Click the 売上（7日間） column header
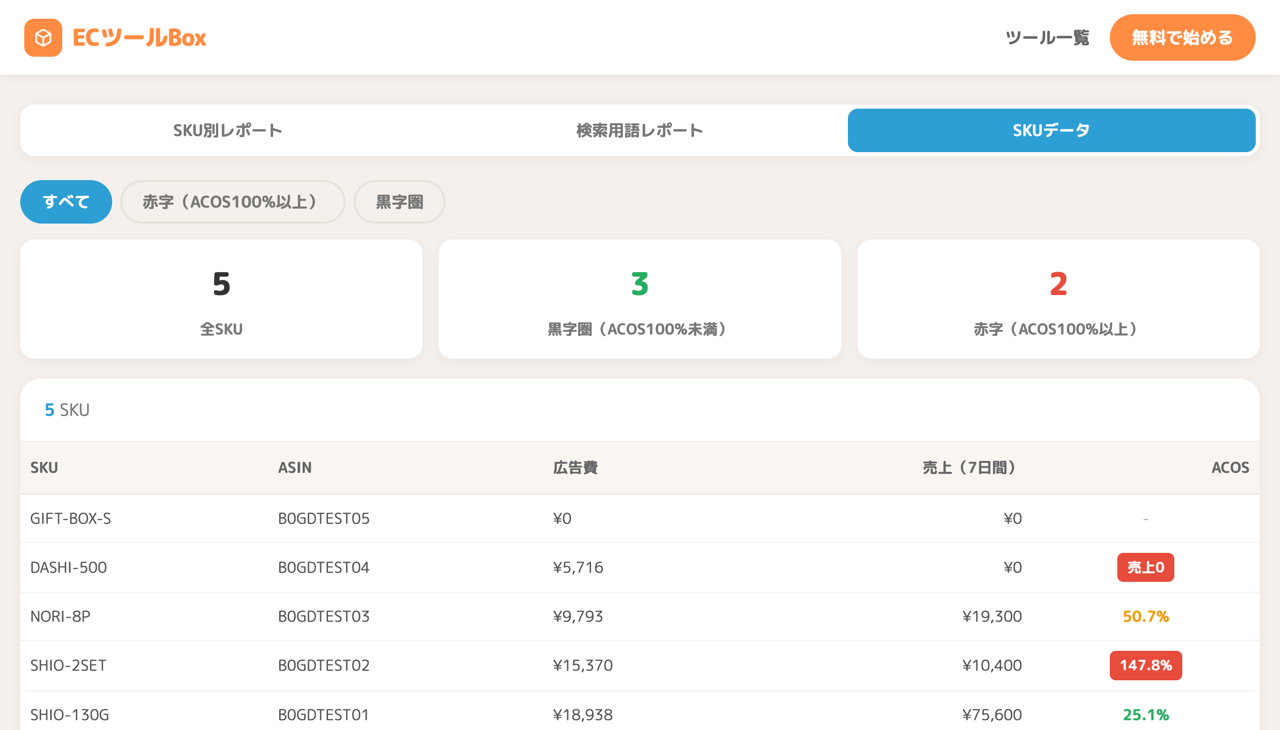1280x730 pixels. tap(972, 468)
